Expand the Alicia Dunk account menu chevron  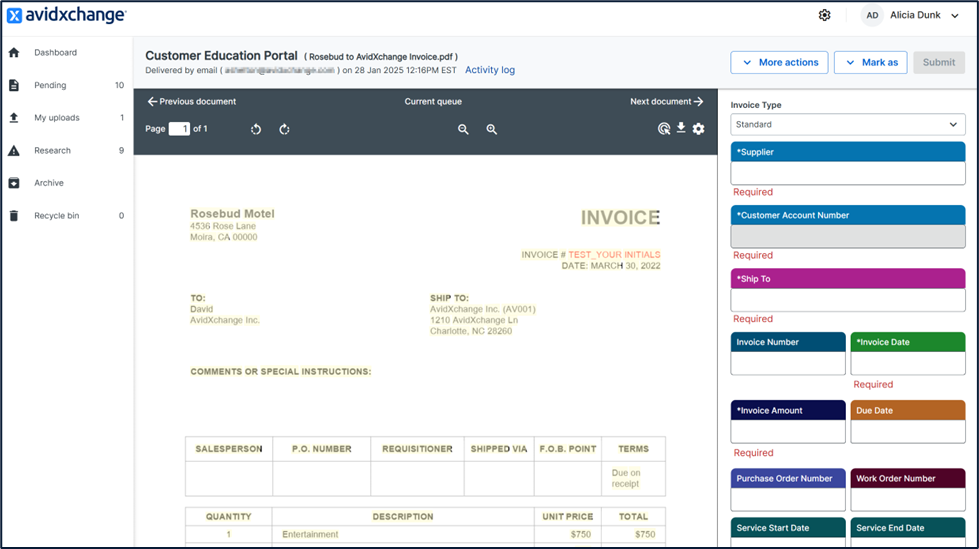pos(955,16)
